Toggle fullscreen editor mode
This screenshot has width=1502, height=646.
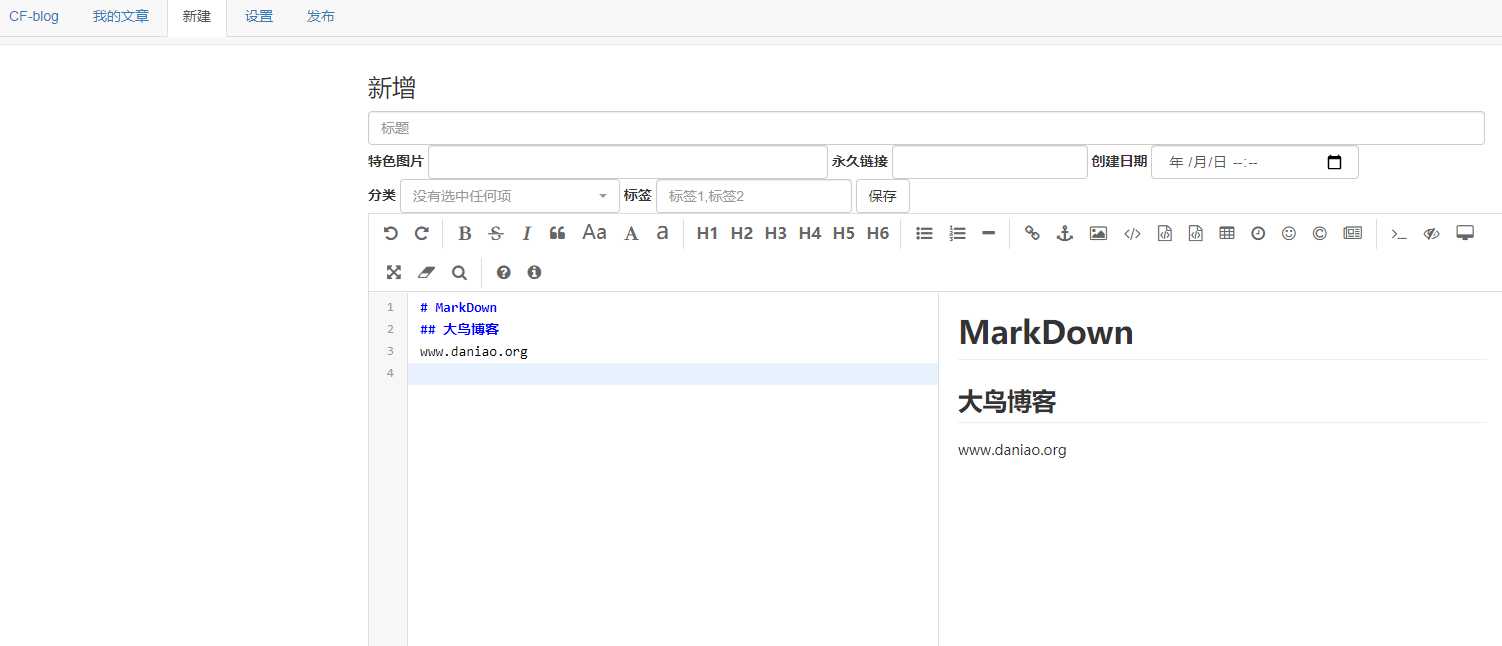(394, 272)
